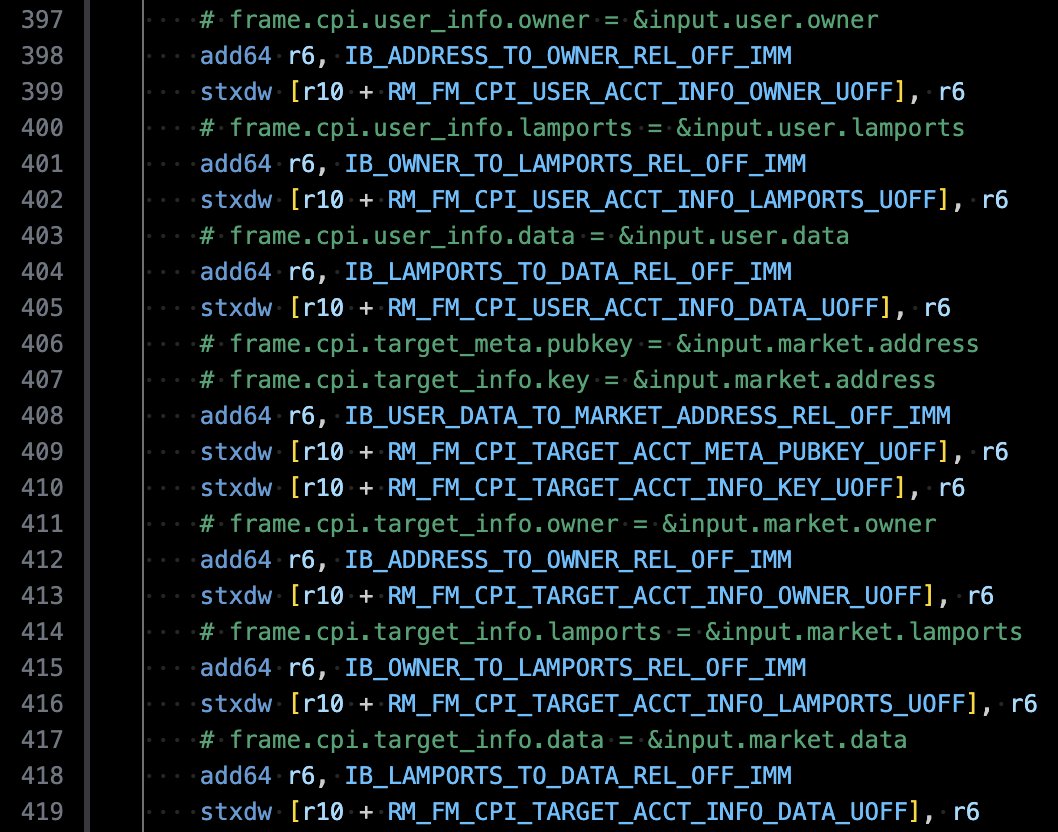The image size is (1058, 832).
Task: Click line number 412 in the gutter
Action: point(42,559)
